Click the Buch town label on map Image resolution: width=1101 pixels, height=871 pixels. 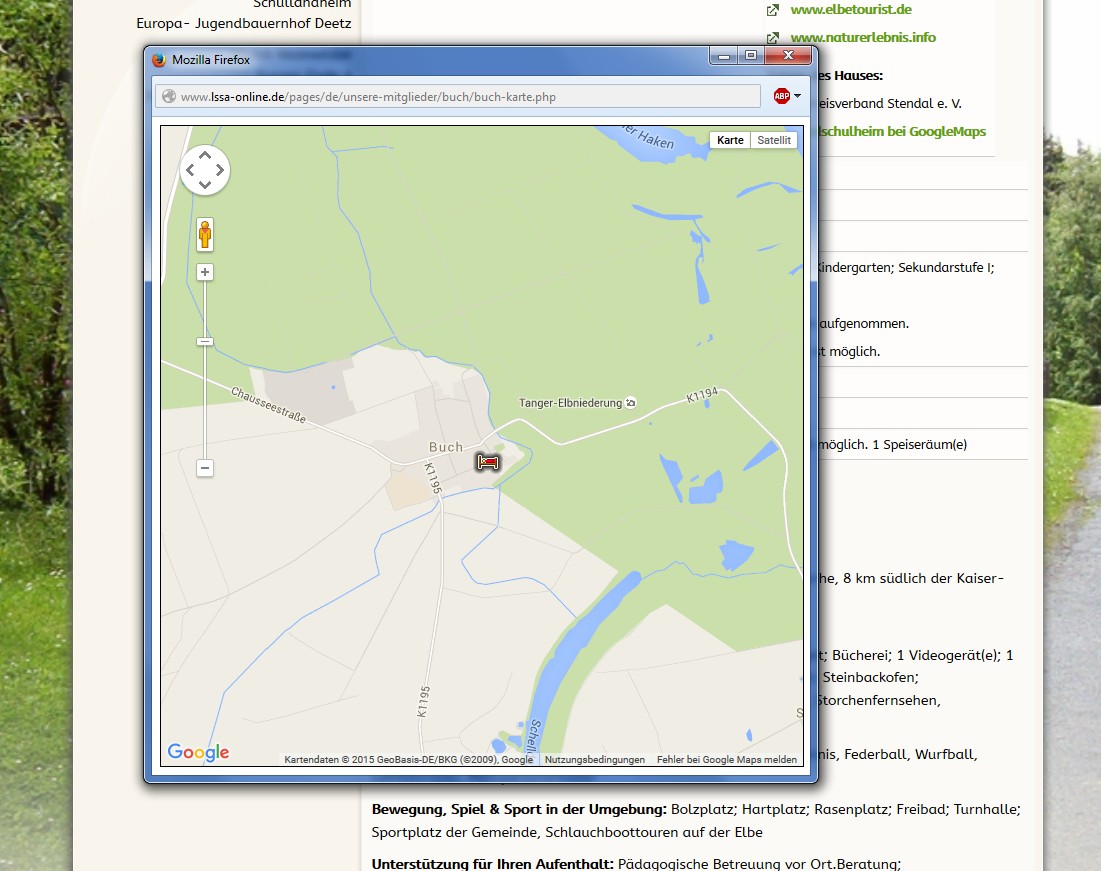(446, 447)
